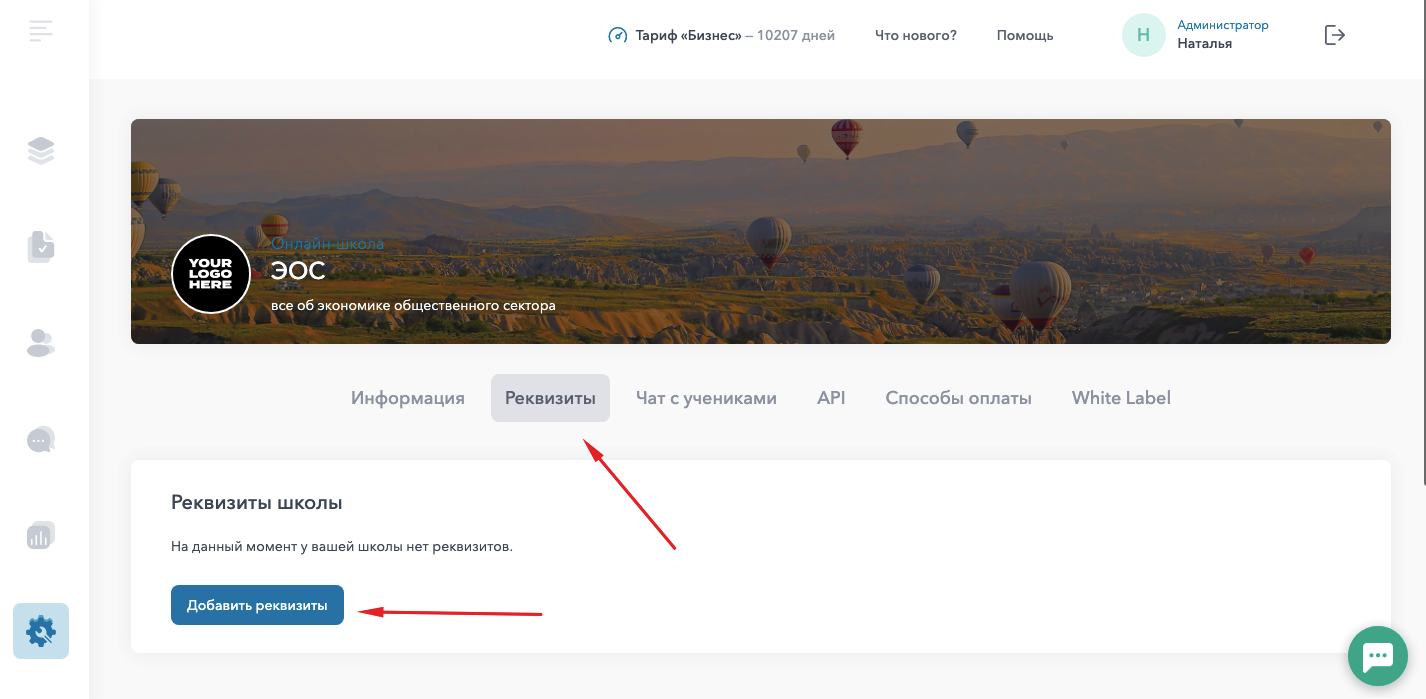Open the courses stack icon in the sidebar

tap(41, 151)
